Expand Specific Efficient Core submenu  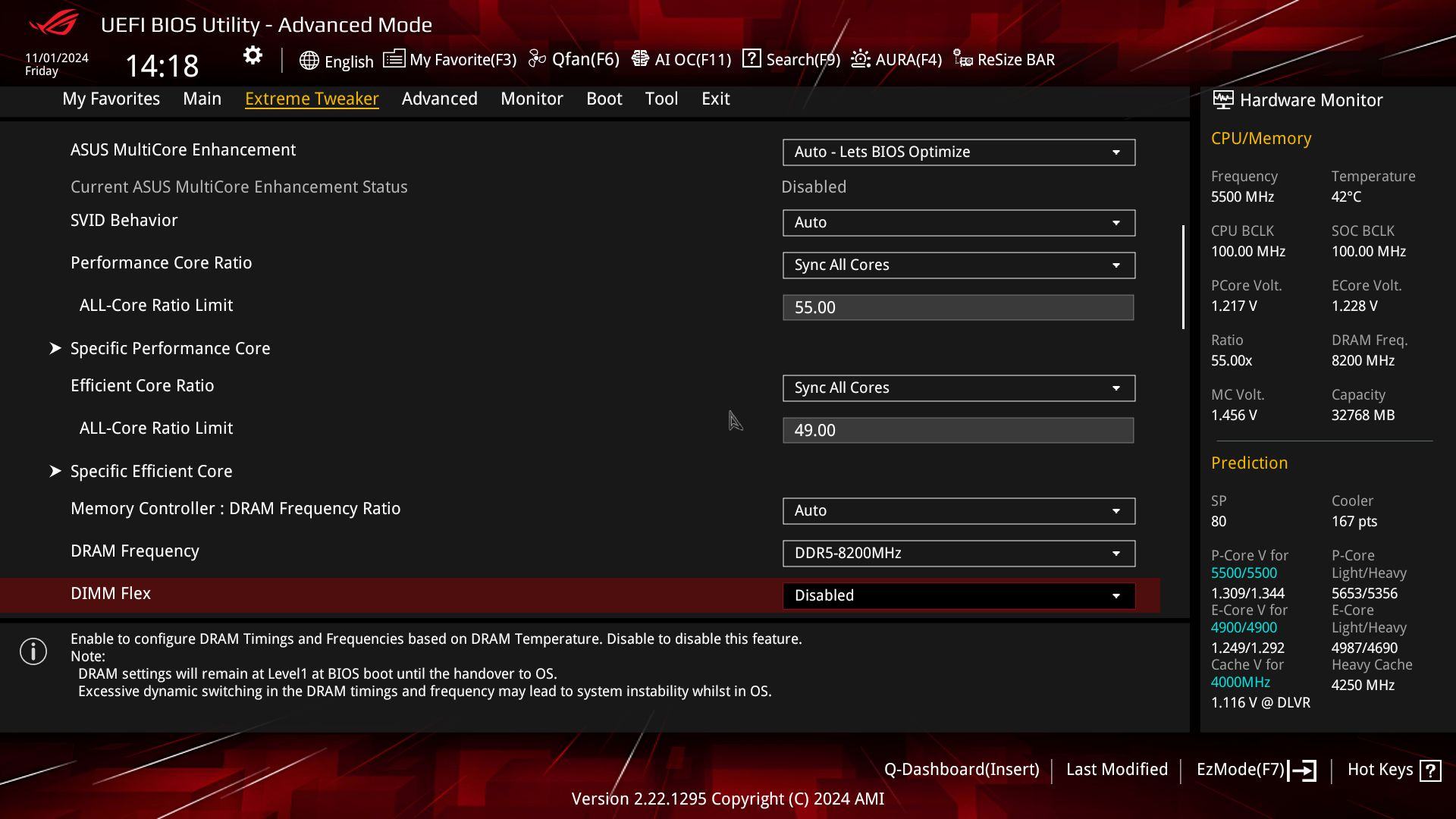(x=151, y=471)
